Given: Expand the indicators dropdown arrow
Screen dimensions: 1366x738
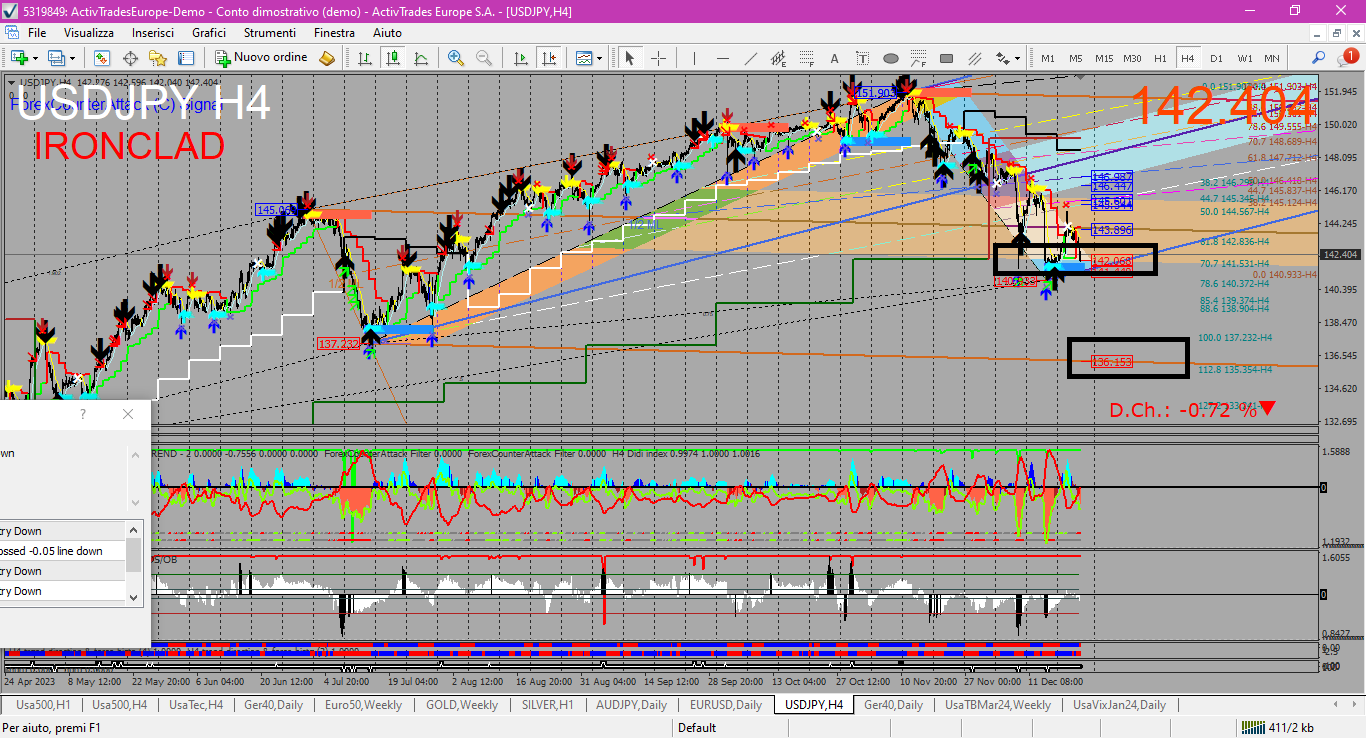Looking at the screenshot, I should pos(600,58).
